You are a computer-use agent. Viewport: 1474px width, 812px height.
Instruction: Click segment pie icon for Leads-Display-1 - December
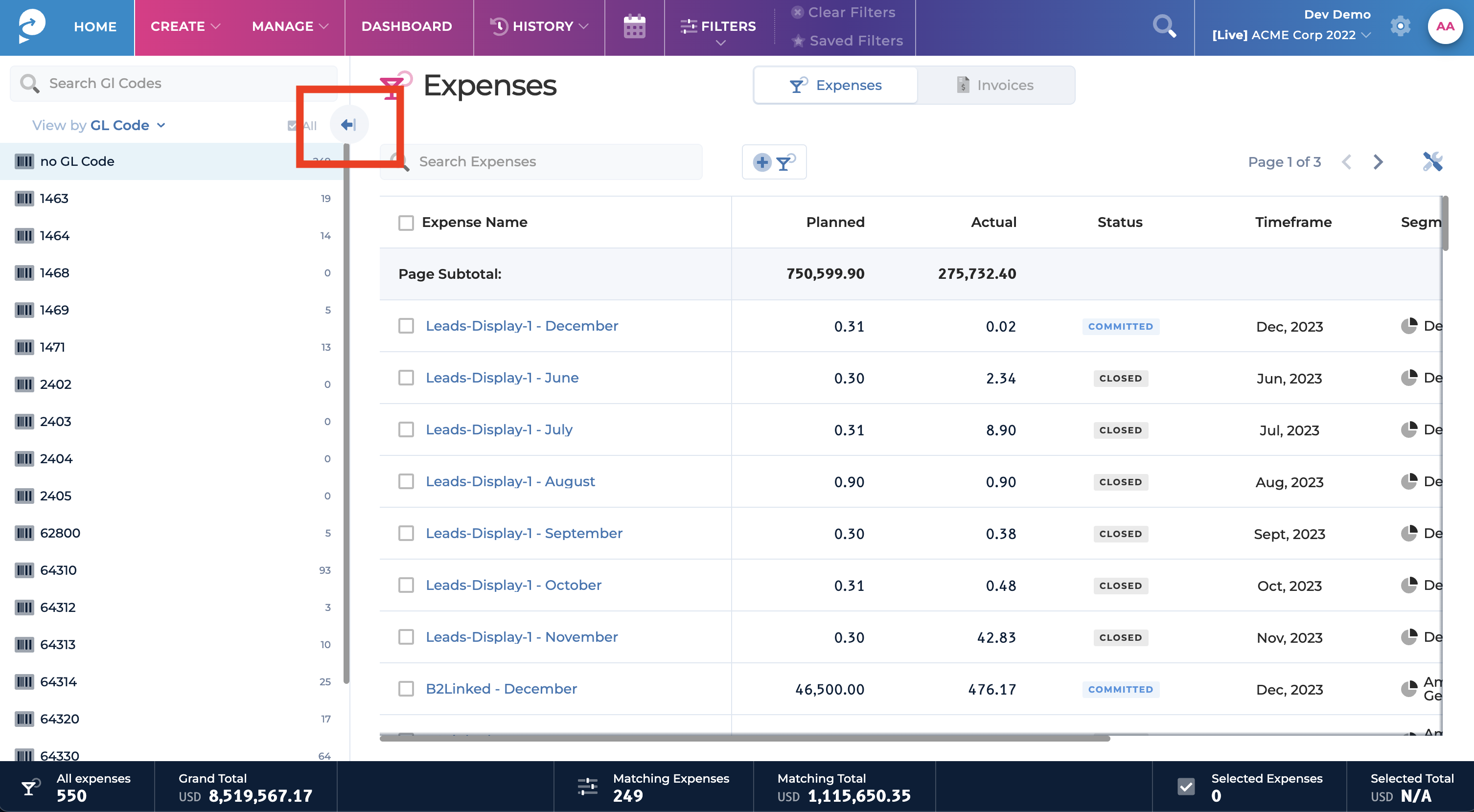point(1409,326)
